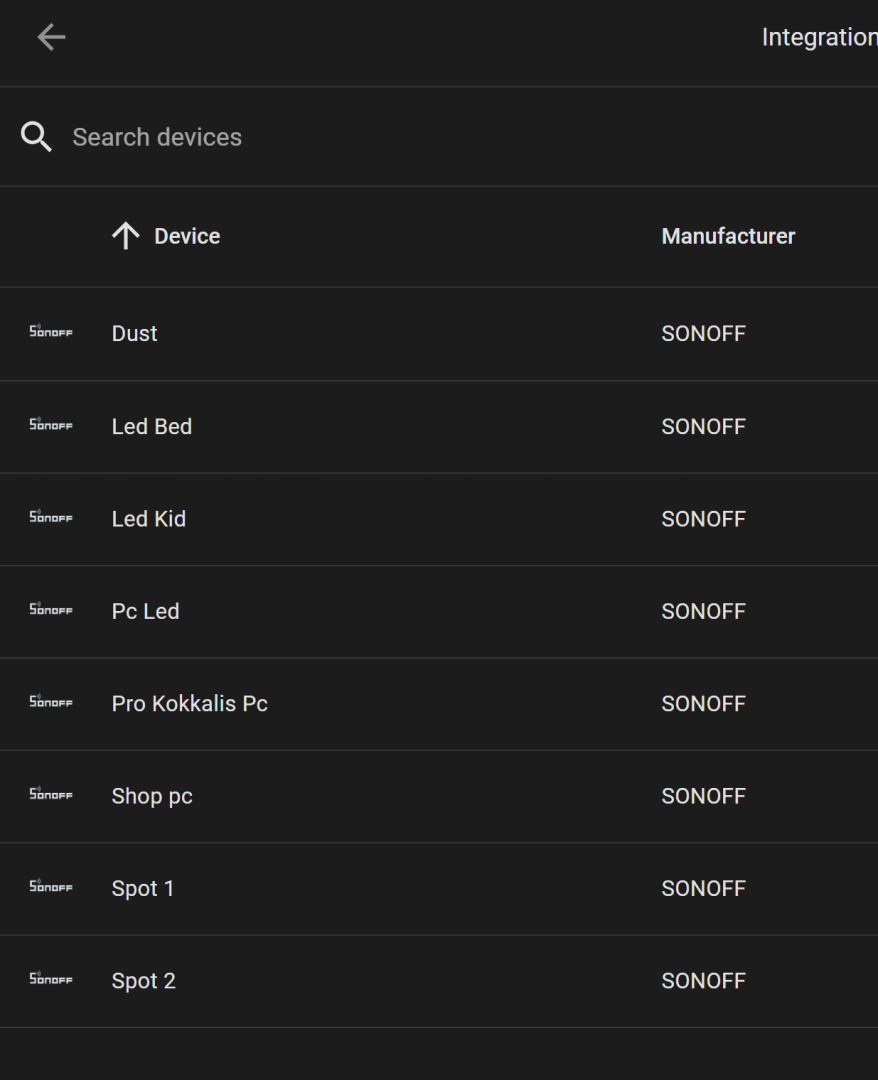Click the back arrow icon
This screenshot has width=878, height=1080.
pos(52,37)
